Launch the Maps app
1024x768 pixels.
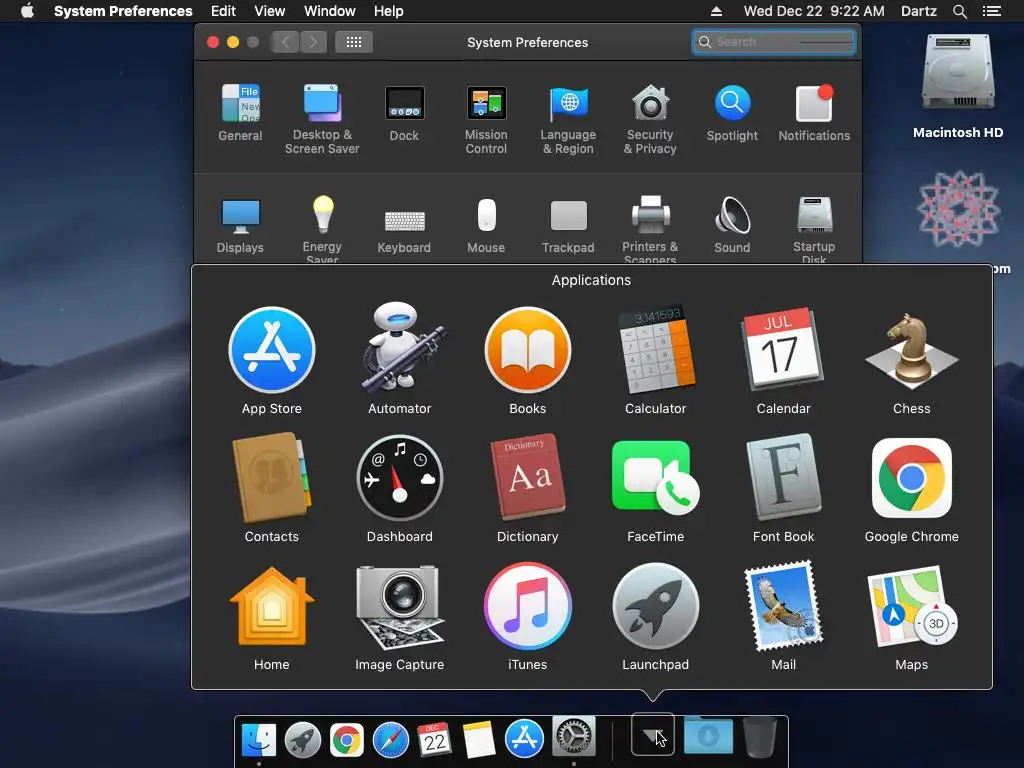(x=912, y=607)
